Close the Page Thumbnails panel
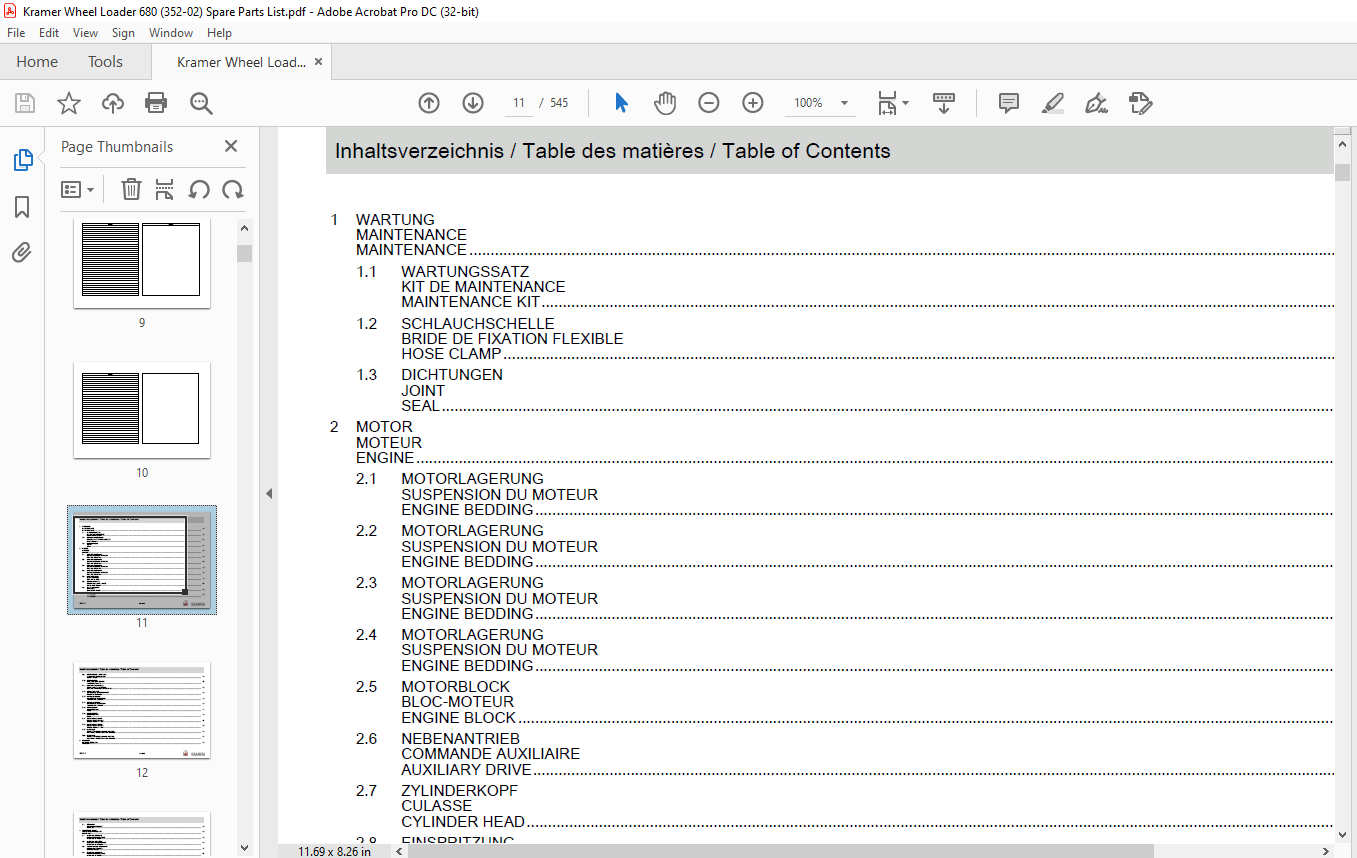This screenshot has width=1357, height=858. (231, 146)
